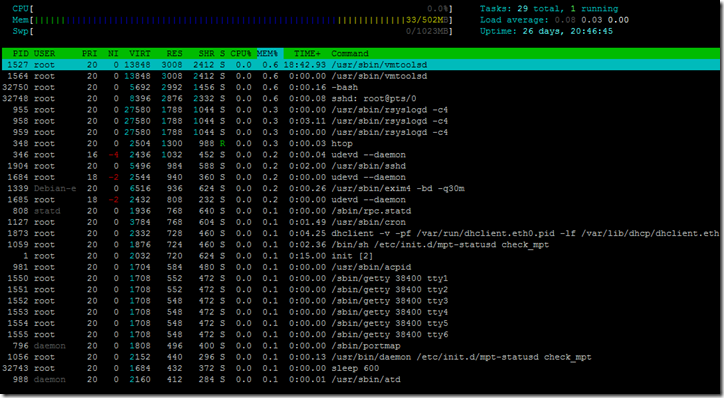Click the Load average values
724x398 pixels.
pyautogui.click(x=591, y=20)
